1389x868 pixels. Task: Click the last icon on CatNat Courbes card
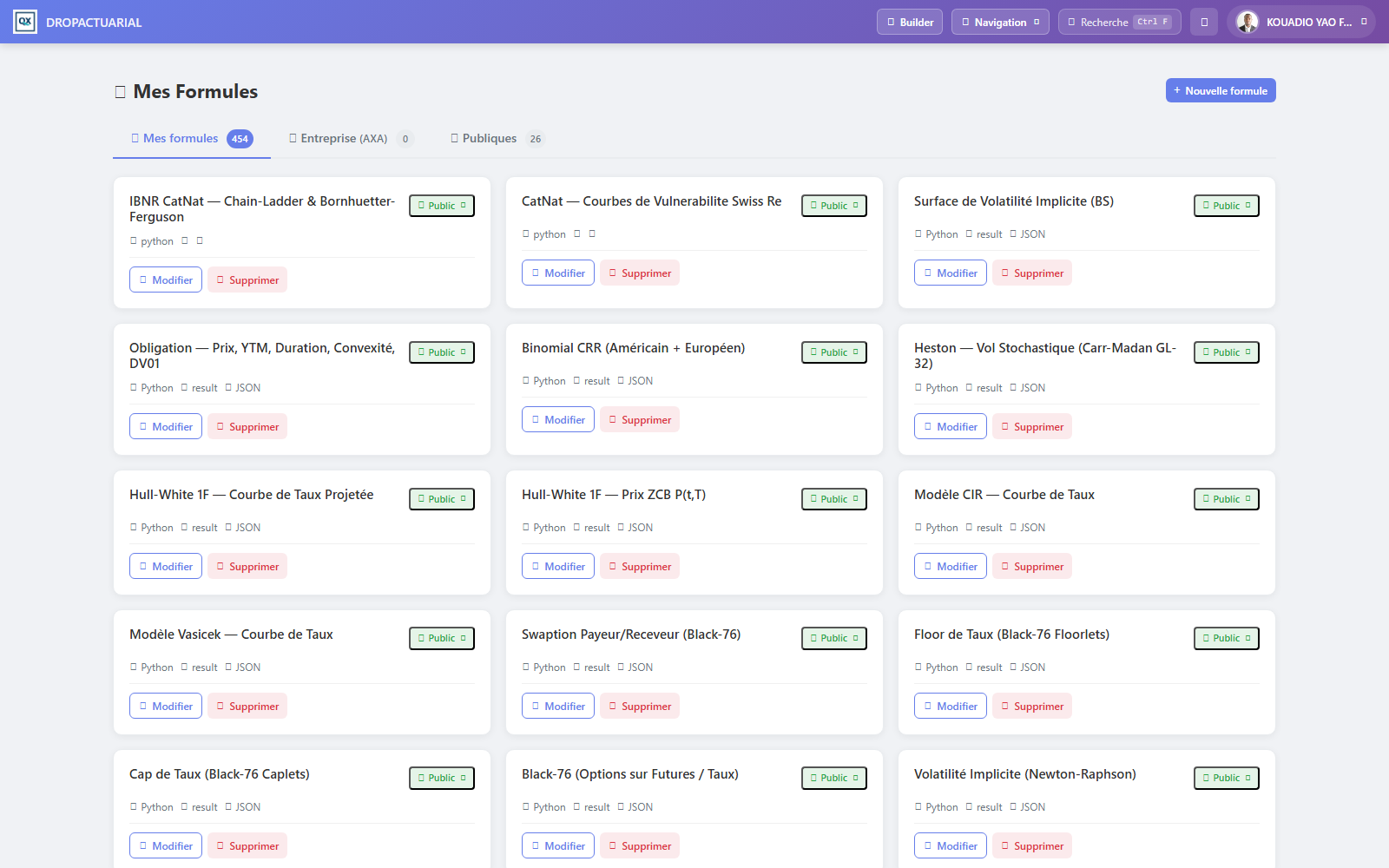click(x=592, y=233)
